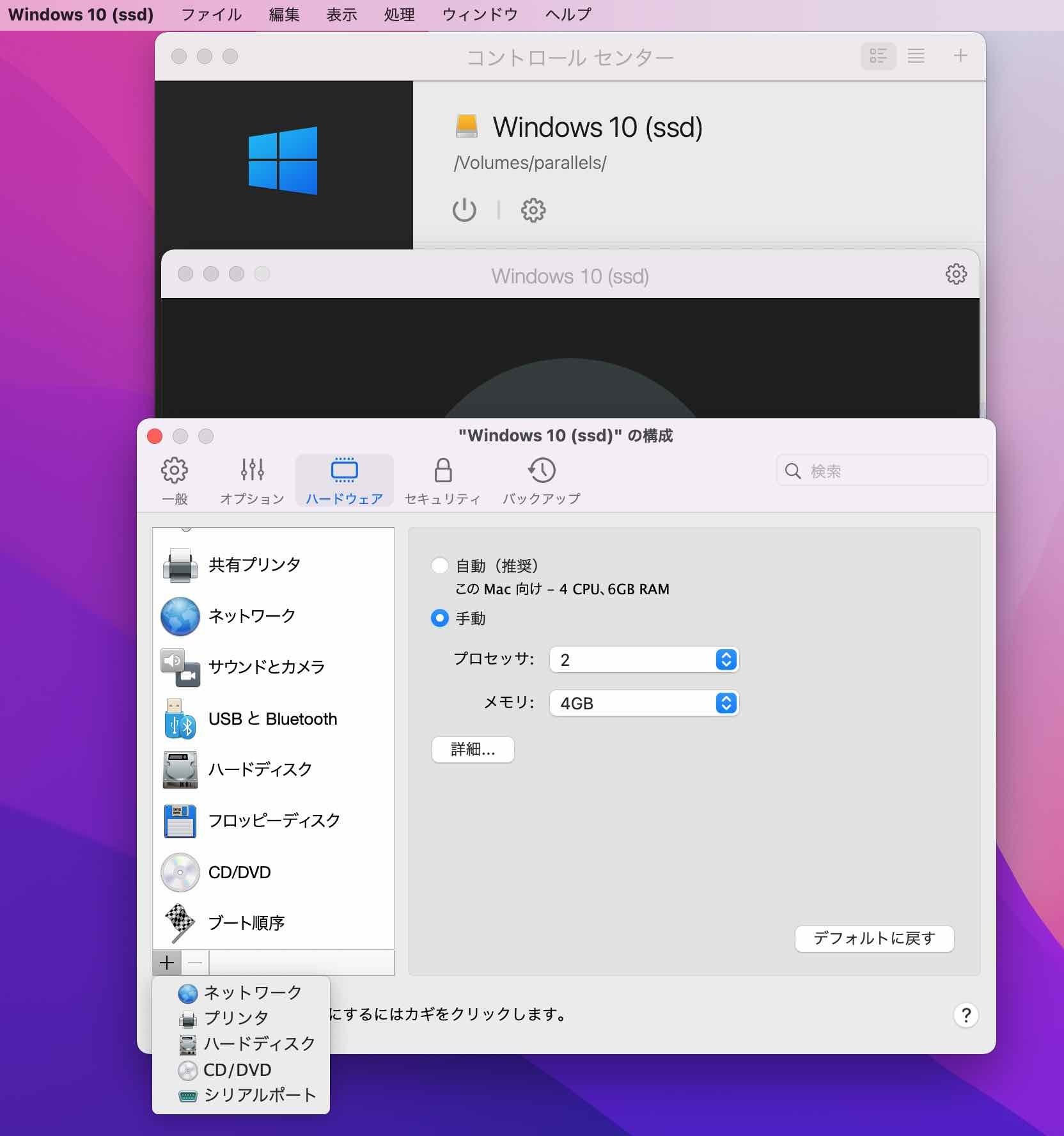Open the セキュリティ tab
Viewport: 1064px width, 1136px height.
442,481
